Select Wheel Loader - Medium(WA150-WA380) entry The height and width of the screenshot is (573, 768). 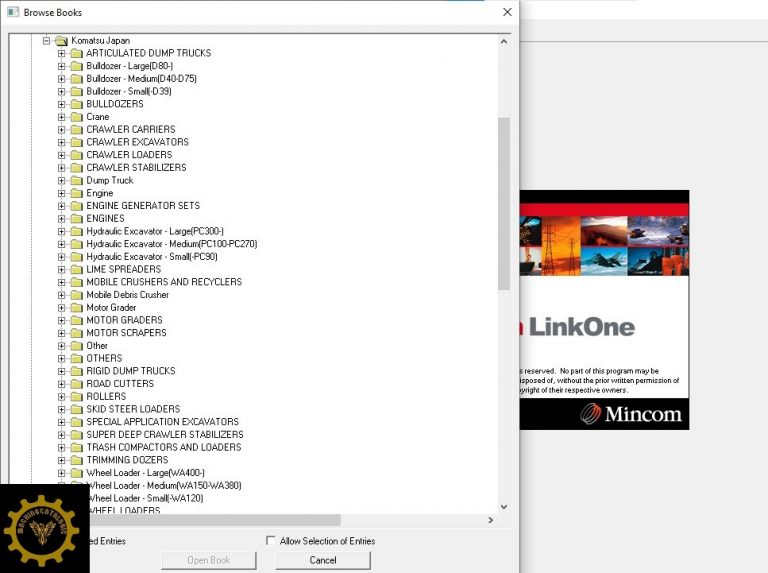[x=164, y=486]
